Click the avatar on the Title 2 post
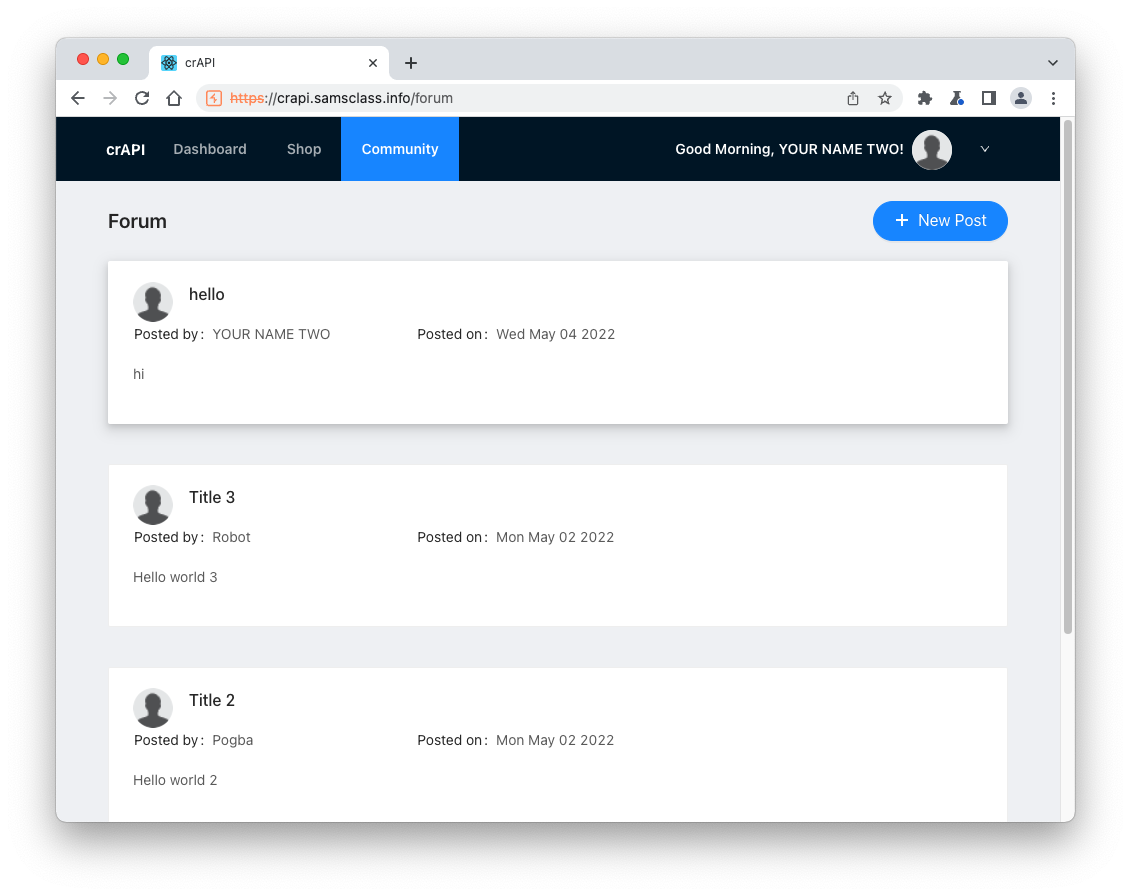This screenshot has width=1131, height=896. 153,708
